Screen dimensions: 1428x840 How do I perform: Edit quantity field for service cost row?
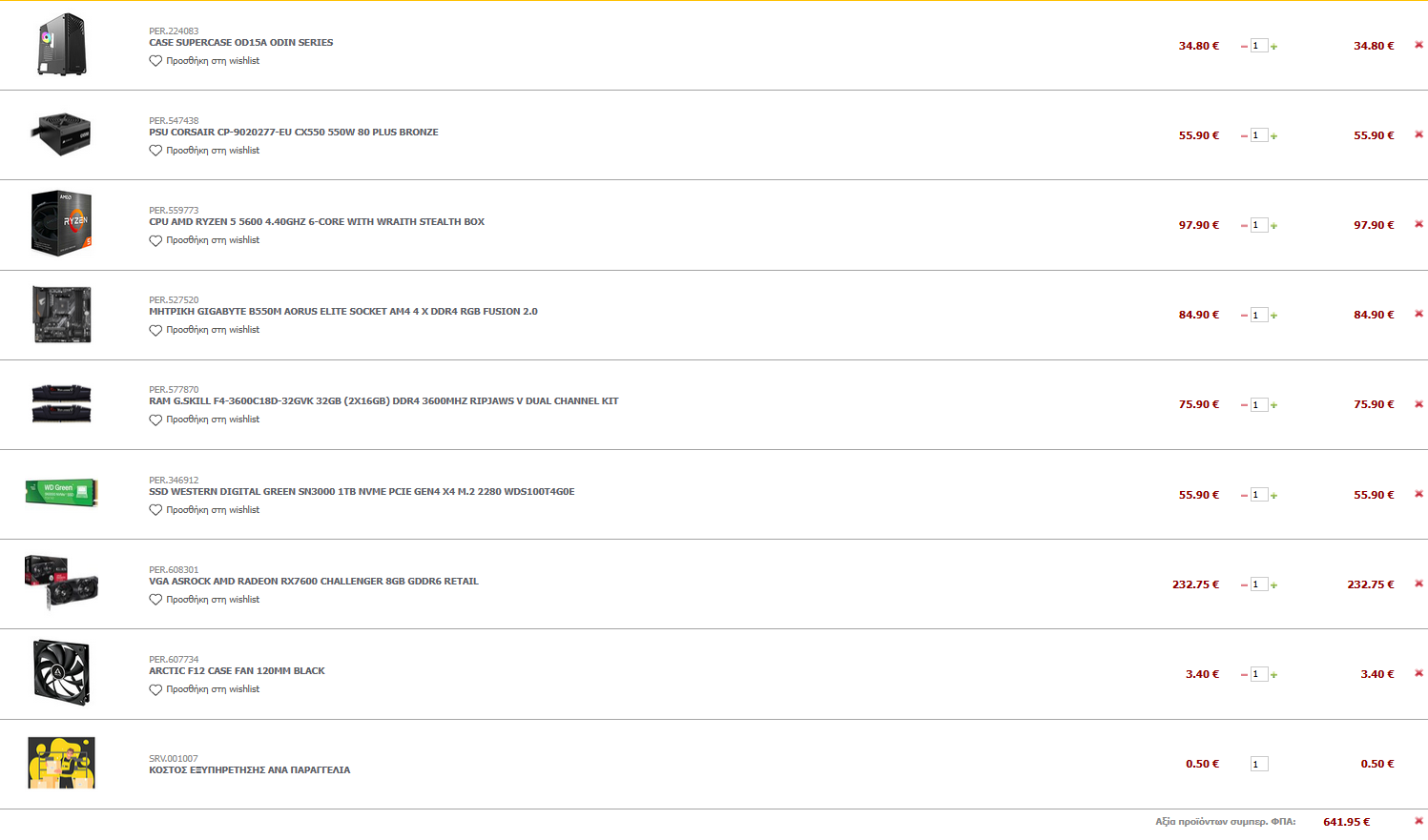pos(1259,764)
